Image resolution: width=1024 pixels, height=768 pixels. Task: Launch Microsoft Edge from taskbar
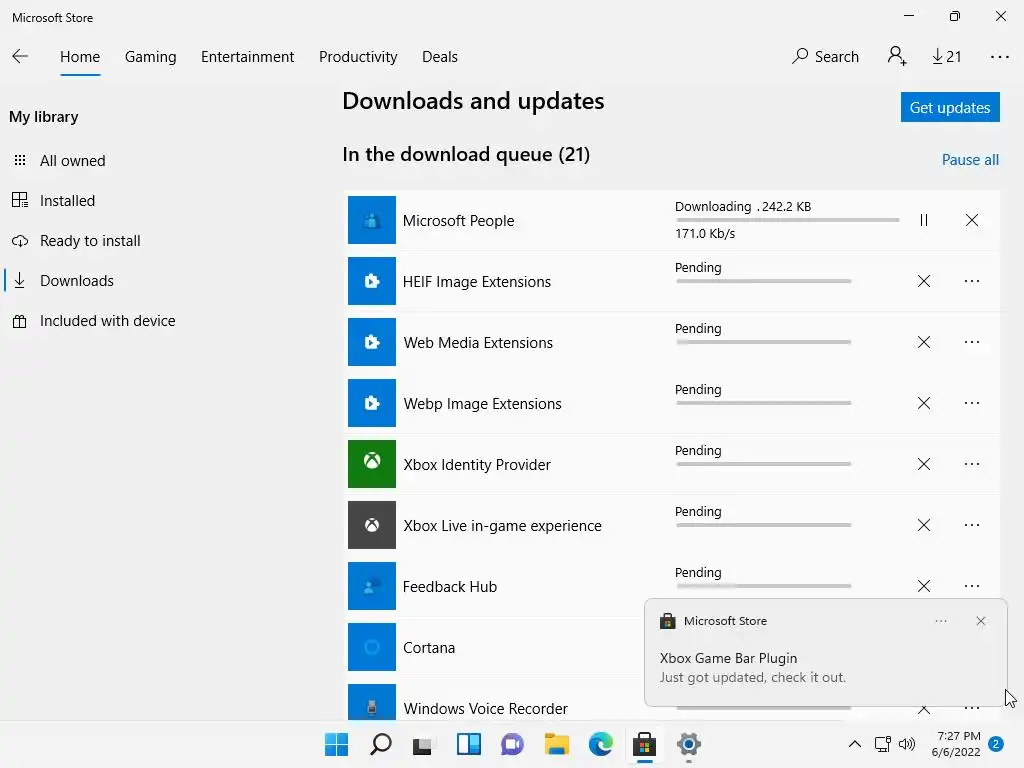(x=600, y=744)
